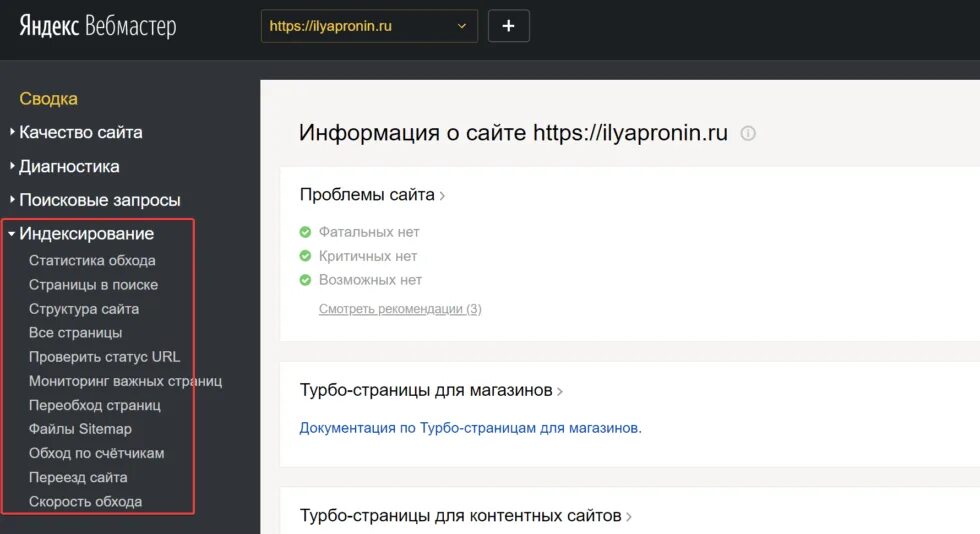Open the site selector dropdown ilyapronin.ru
Viewport: 980px width, 534px height.
click(369, 26)
